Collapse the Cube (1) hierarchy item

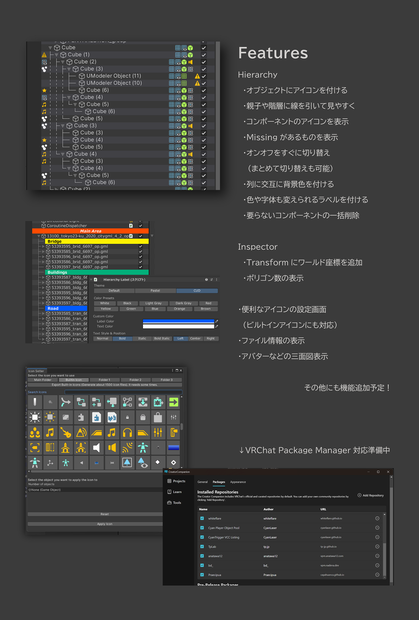[x=57, y=55]
